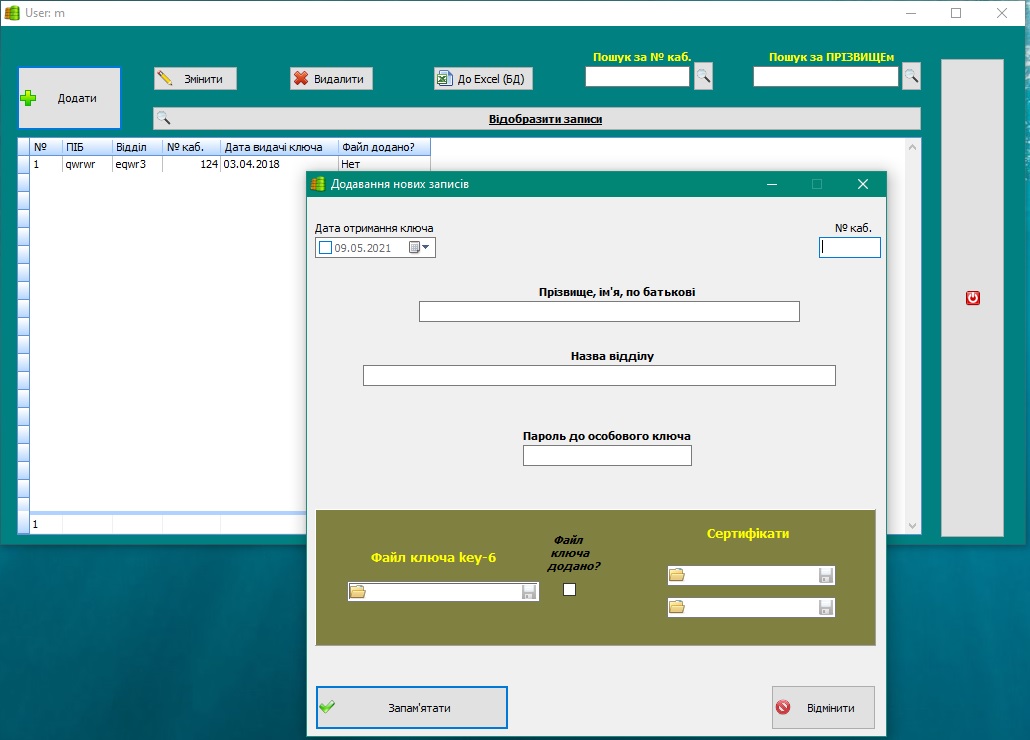
Task: Click Відобразити записи bar
Action: 537,119
